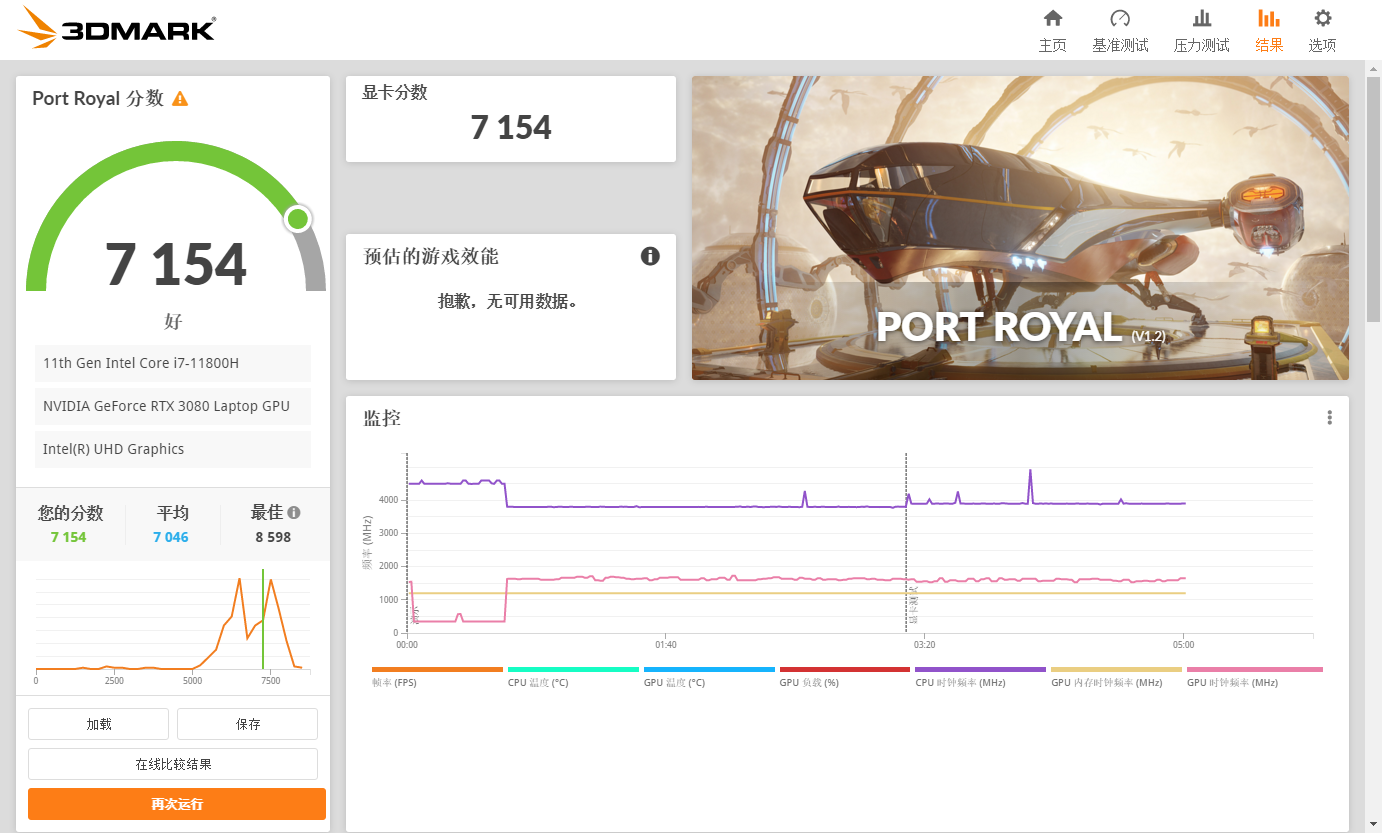Click the 显卡分数 7 154 card

pos(511,119)
